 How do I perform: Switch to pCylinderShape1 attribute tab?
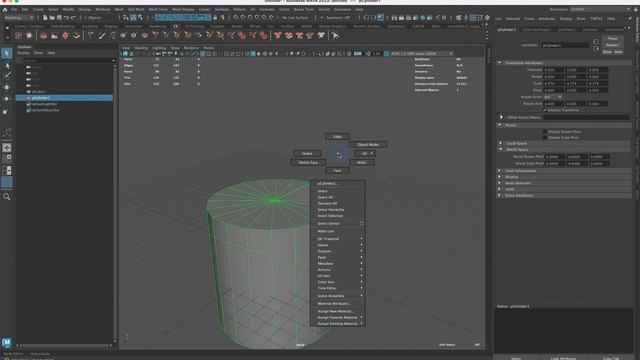pos(536,30)
